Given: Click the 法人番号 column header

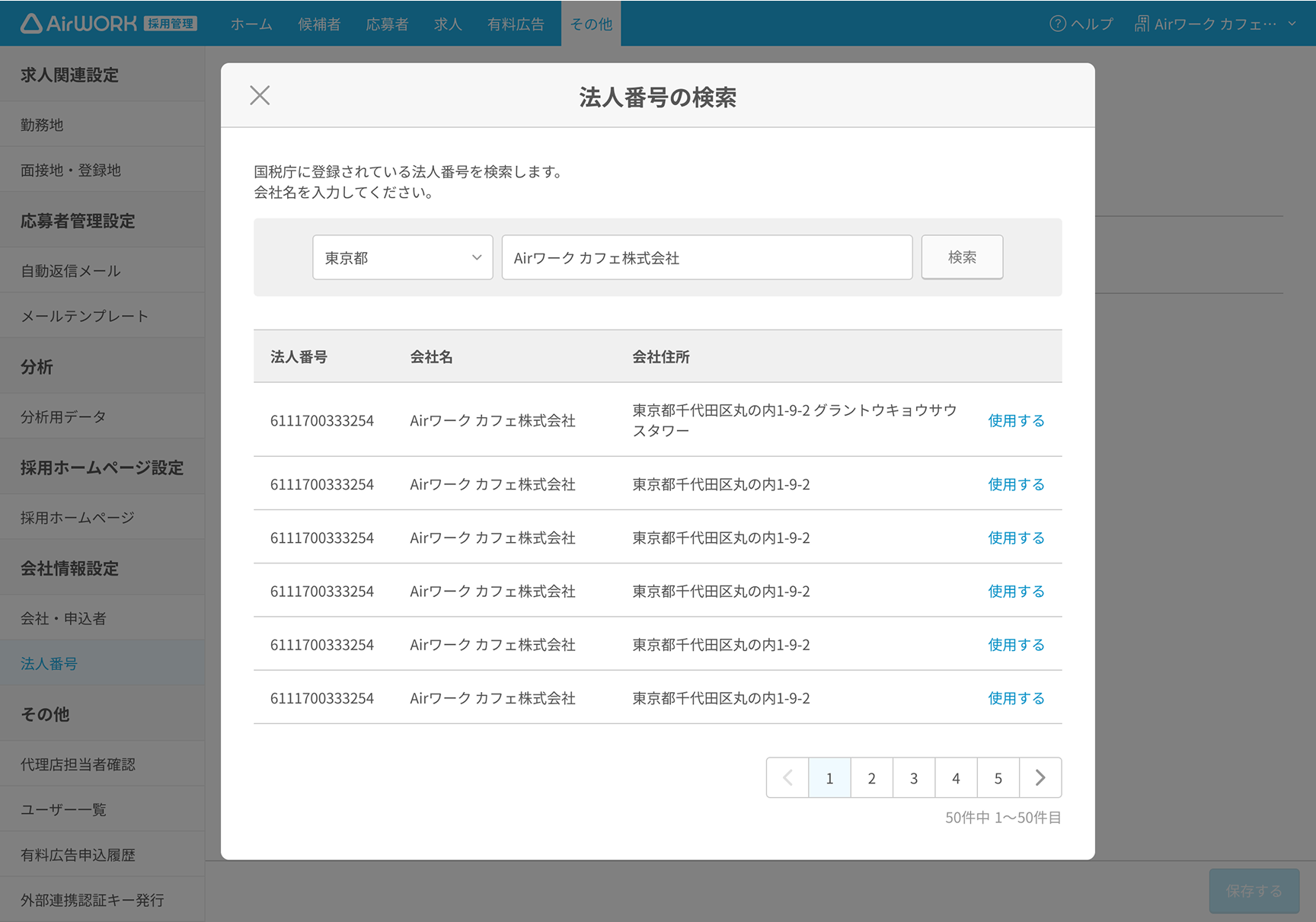Looking at the screenshot, I should 299,356.
